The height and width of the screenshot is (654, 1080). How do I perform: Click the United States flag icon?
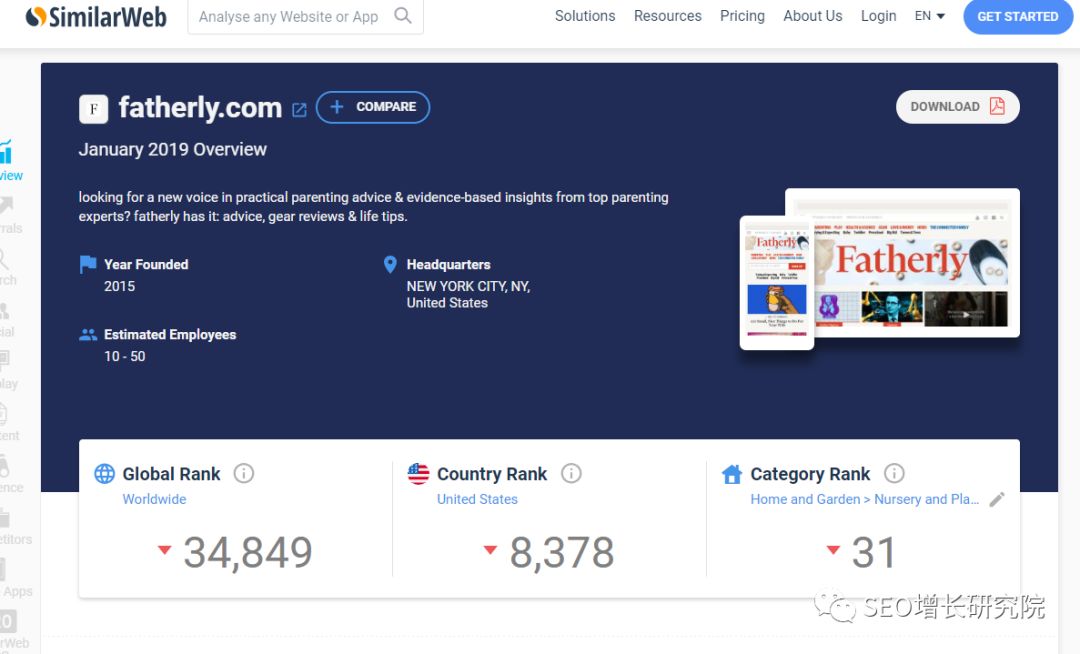pyautogui.click(x=418, y=474)
